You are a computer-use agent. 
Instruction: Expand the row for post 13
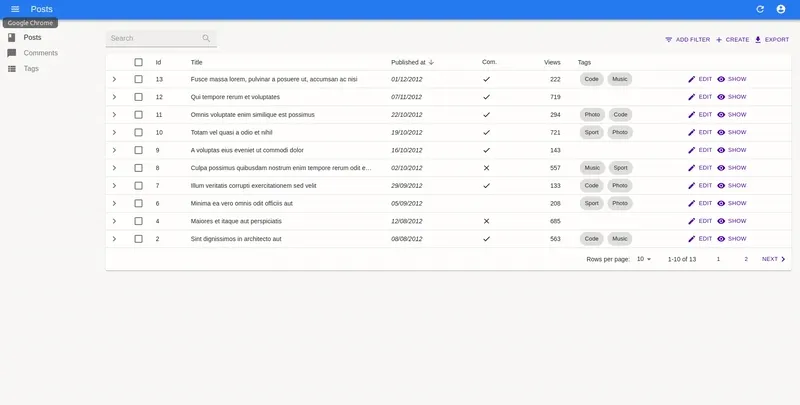pyautogui.click(x=114, y=79)
